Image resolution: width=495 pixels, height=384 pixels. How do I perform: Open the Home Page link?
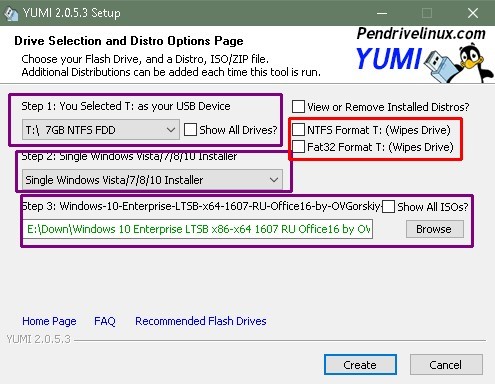[x=49, y=321]
